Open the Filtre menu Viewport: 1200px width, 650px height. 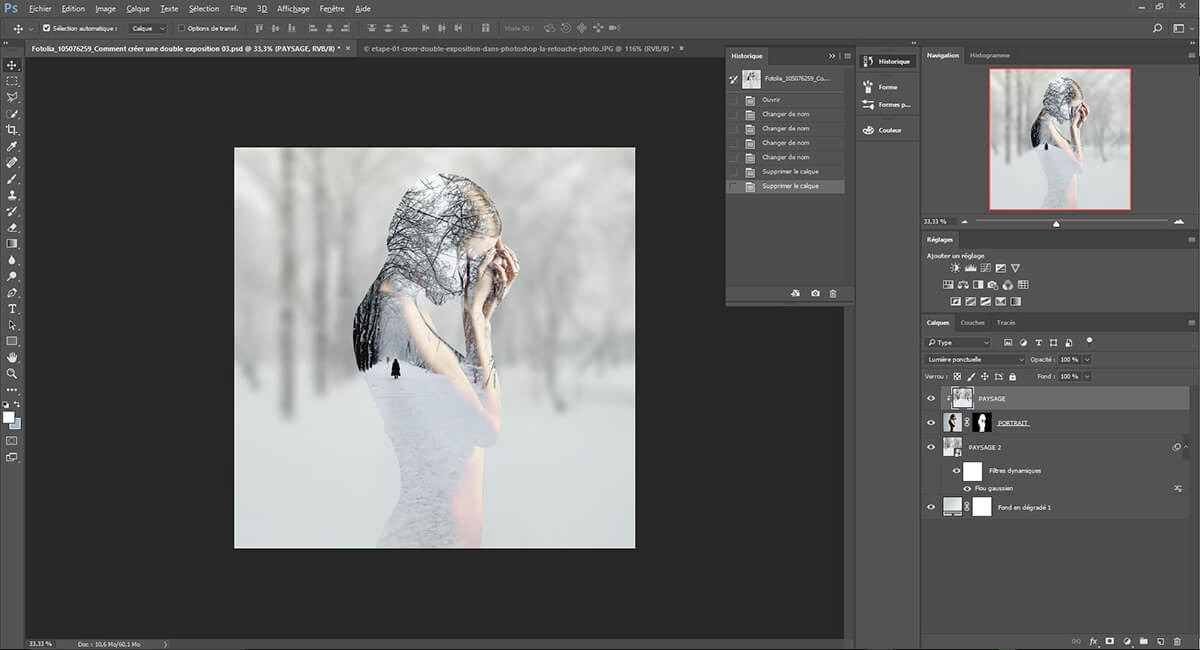point(238,8)
